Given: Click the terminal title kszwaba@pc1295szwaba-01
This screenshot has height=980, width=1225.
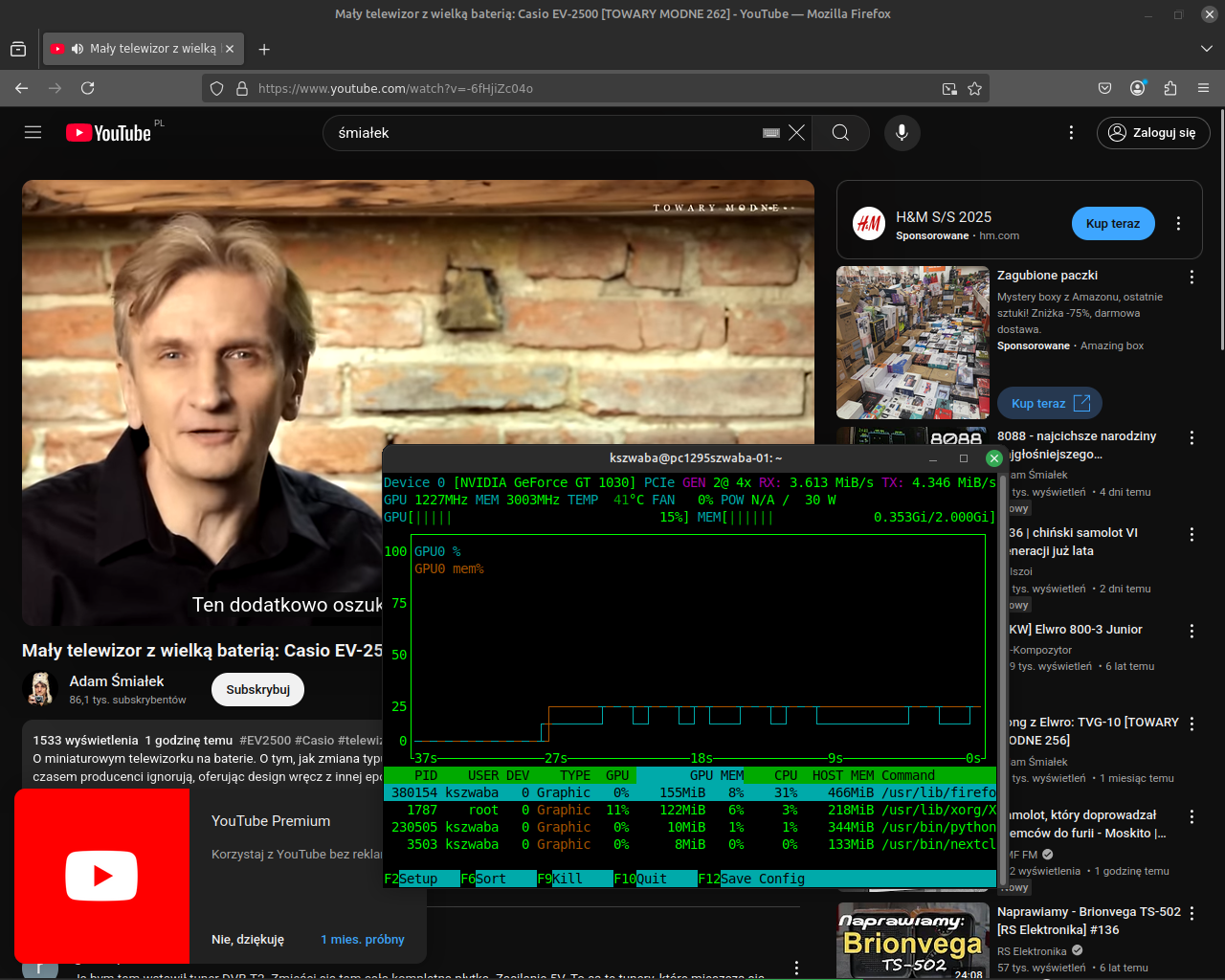Looking at the screenshot, I should [696, 458].
